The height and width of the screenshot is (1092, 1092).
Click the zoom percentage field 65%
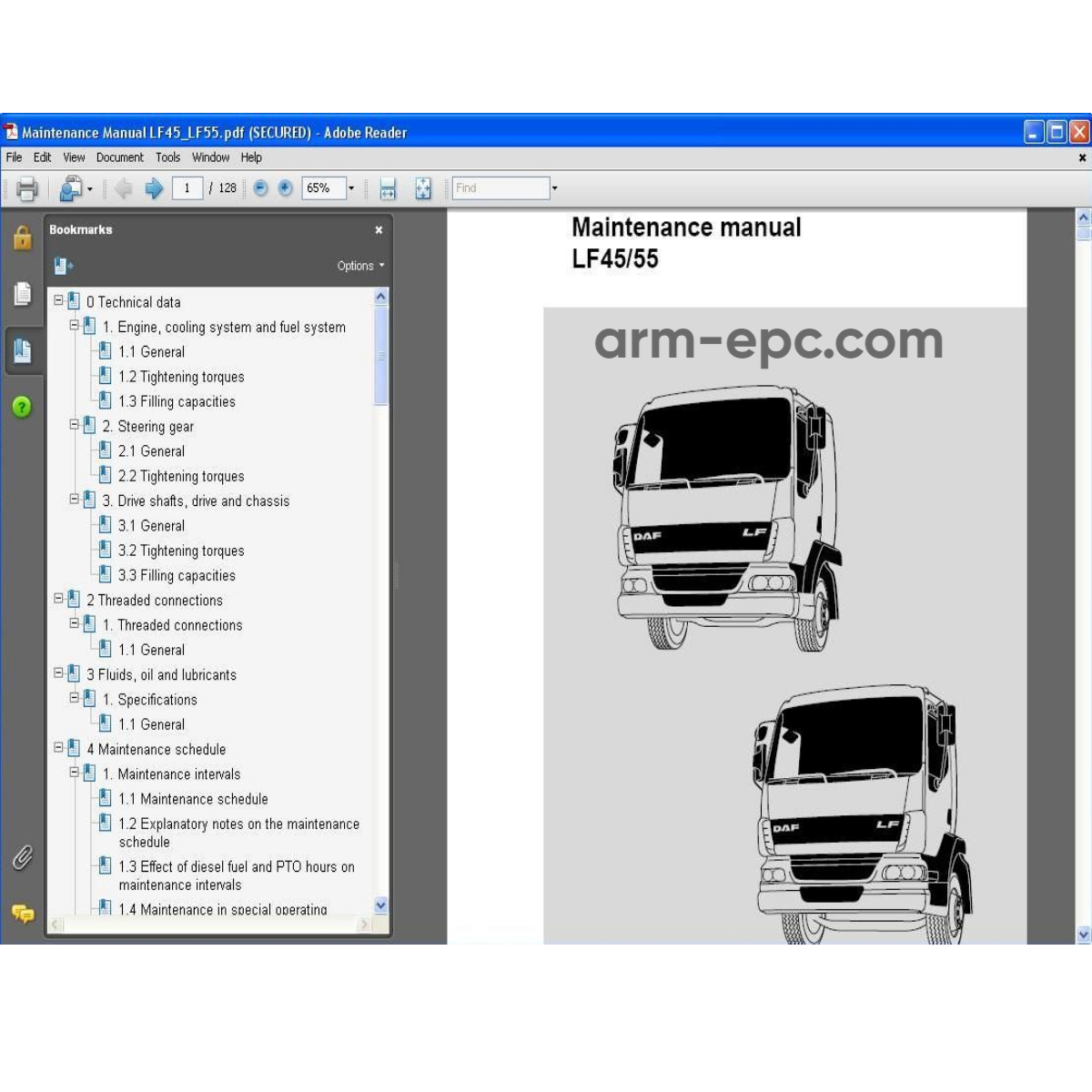point(323,188)
